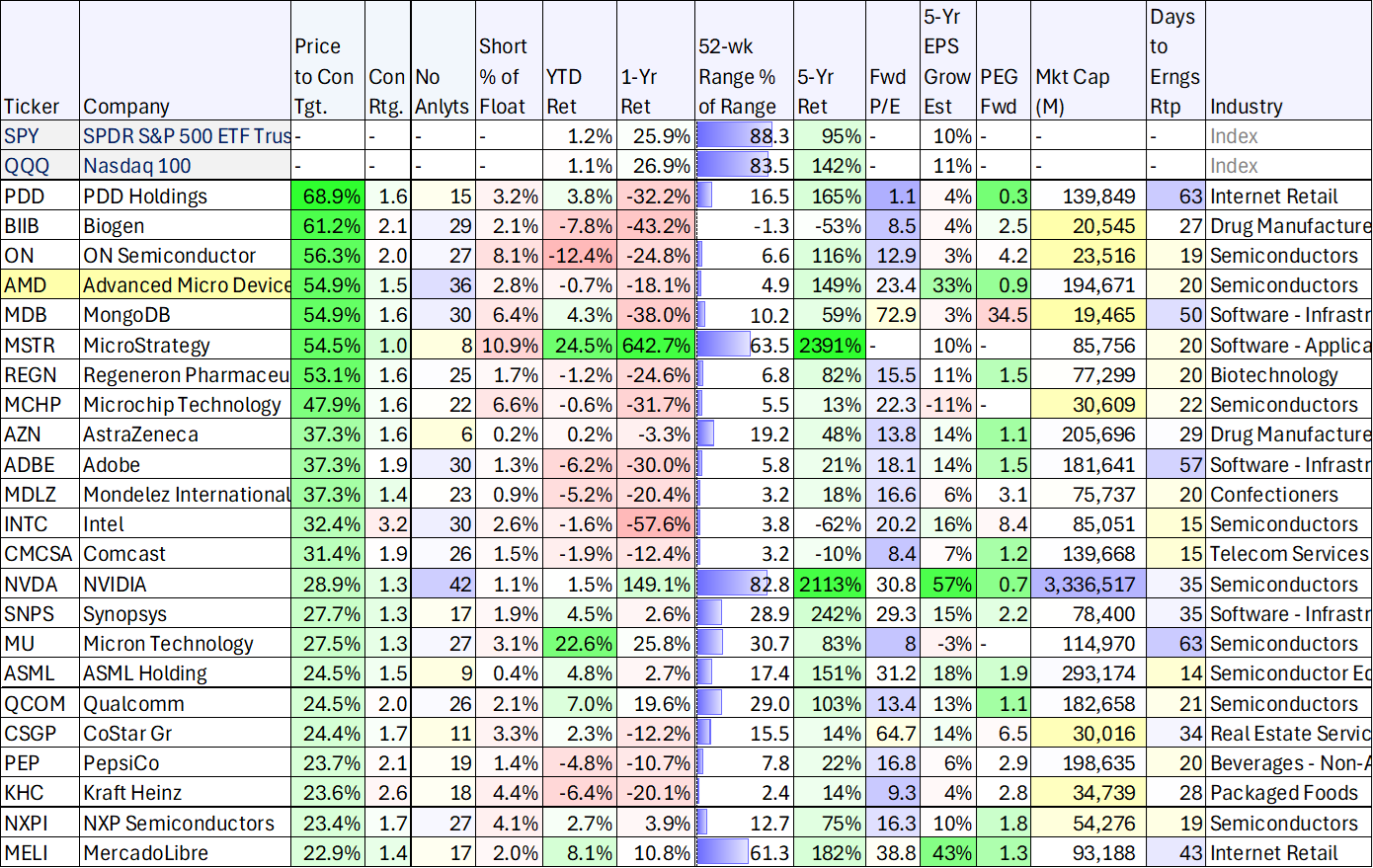Click the 43% EPS growth cell for MELI
Image resolution: width=1373 pixels, height=868 pixels.
[947, 853]
